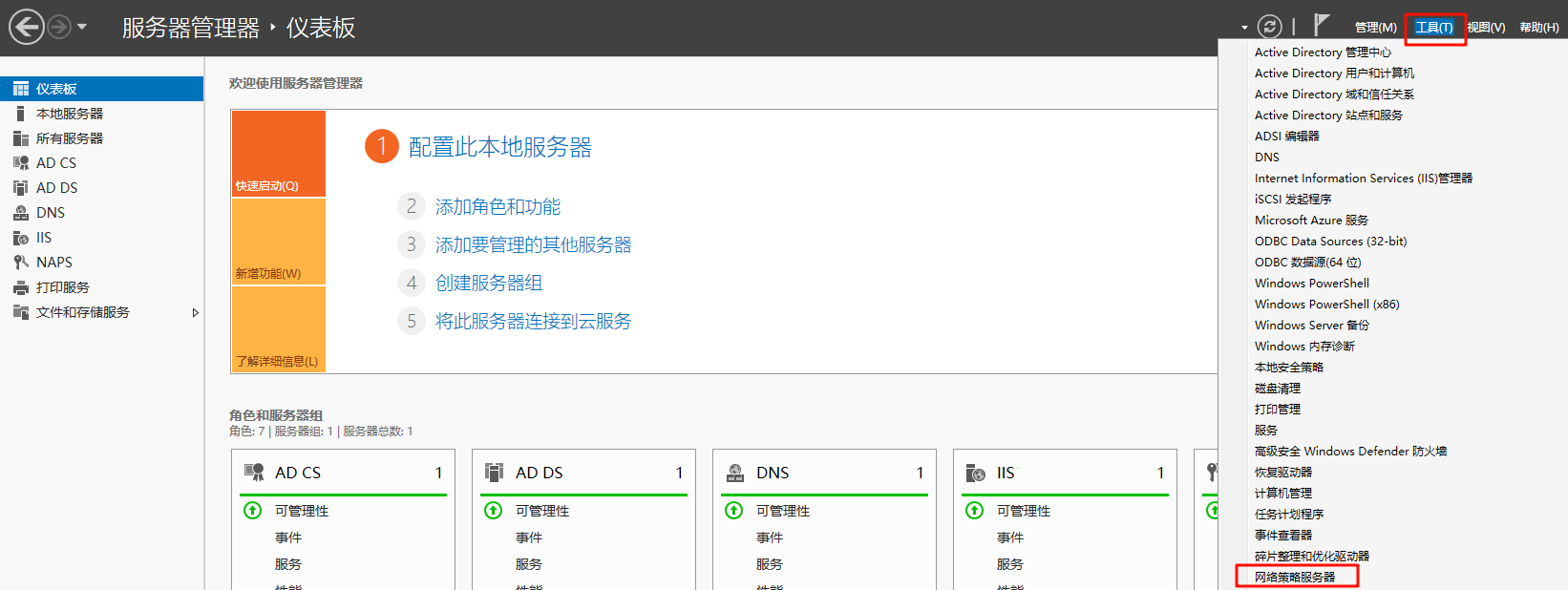
Task: Click the DNS icon in sidebar
Action: tap(20, 213)
